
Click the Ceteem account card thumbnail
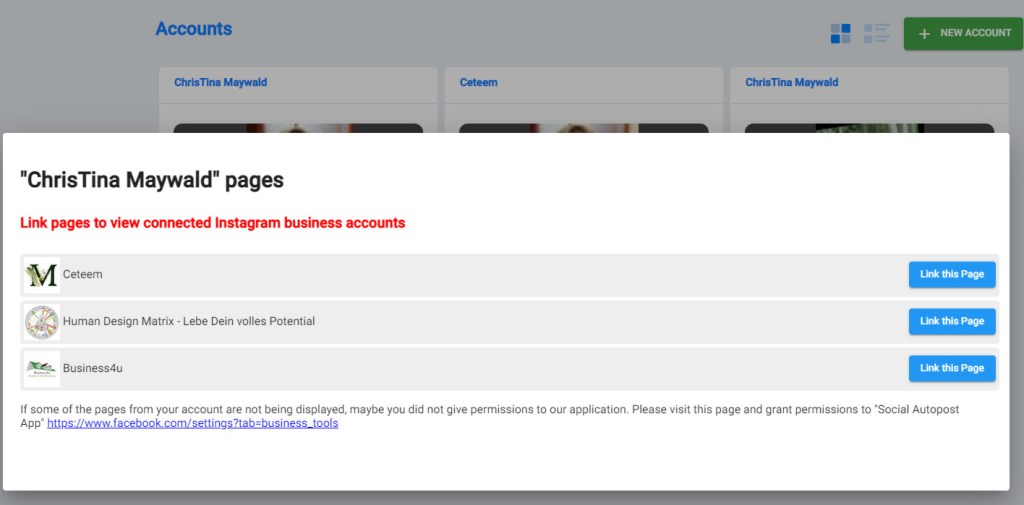click(583, 127)
